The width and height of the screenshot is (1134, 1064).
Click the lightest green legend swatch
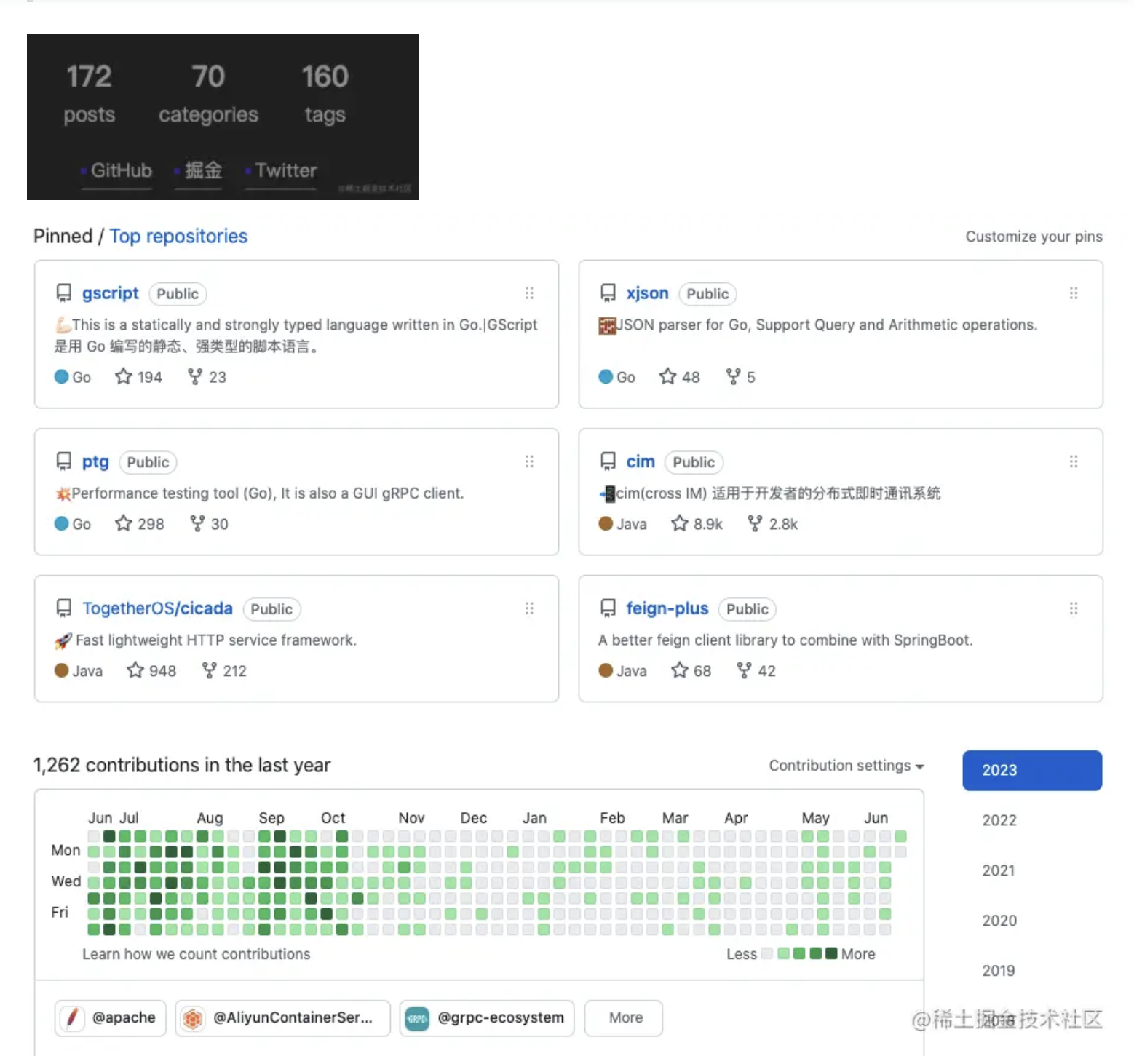783,953
